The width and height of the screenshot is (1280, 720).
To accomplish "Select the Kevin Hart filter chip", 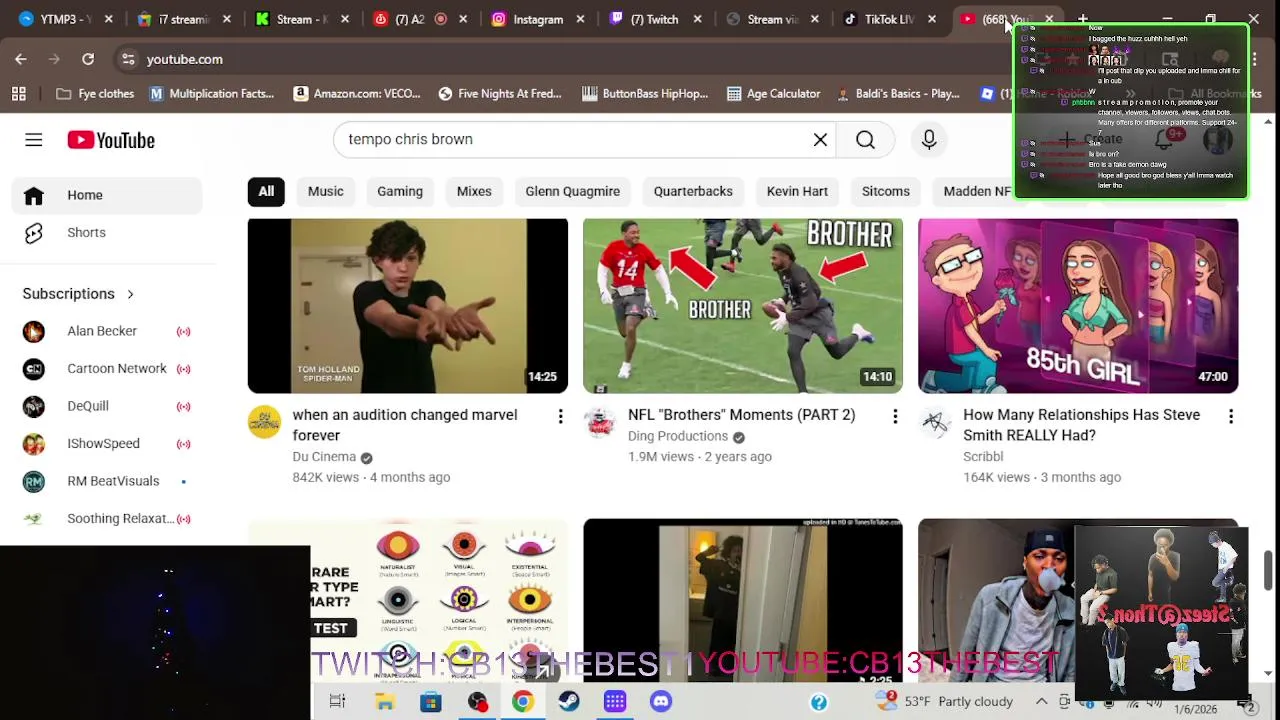I will (x=797, y=191).
